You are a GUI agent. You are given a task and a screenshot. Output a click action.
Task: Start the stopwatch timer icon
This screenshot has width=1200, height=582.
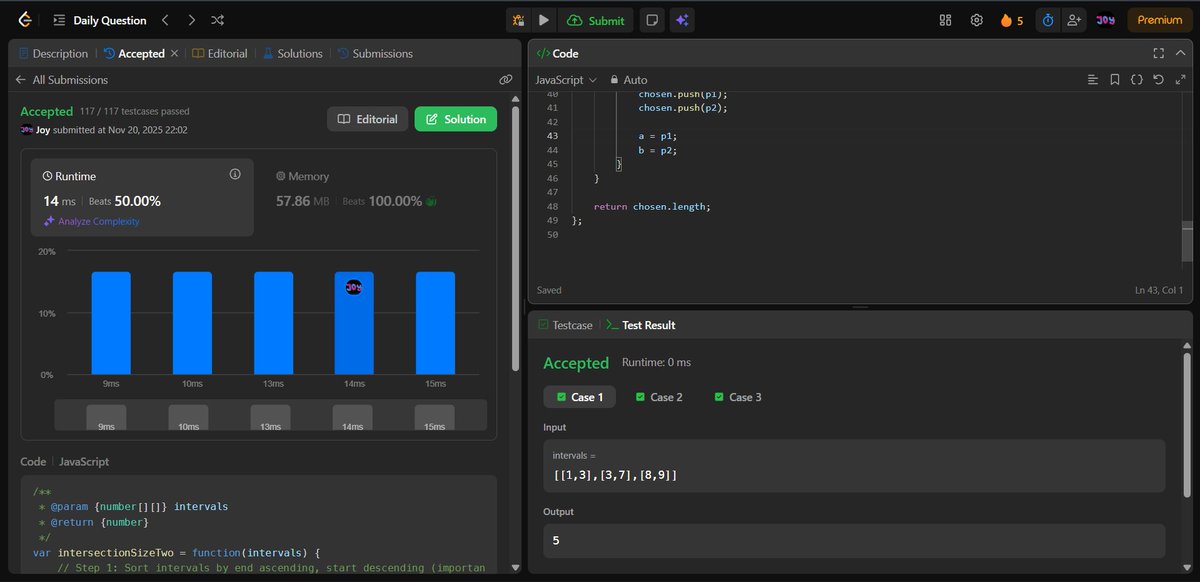[x=1047, y=20]
